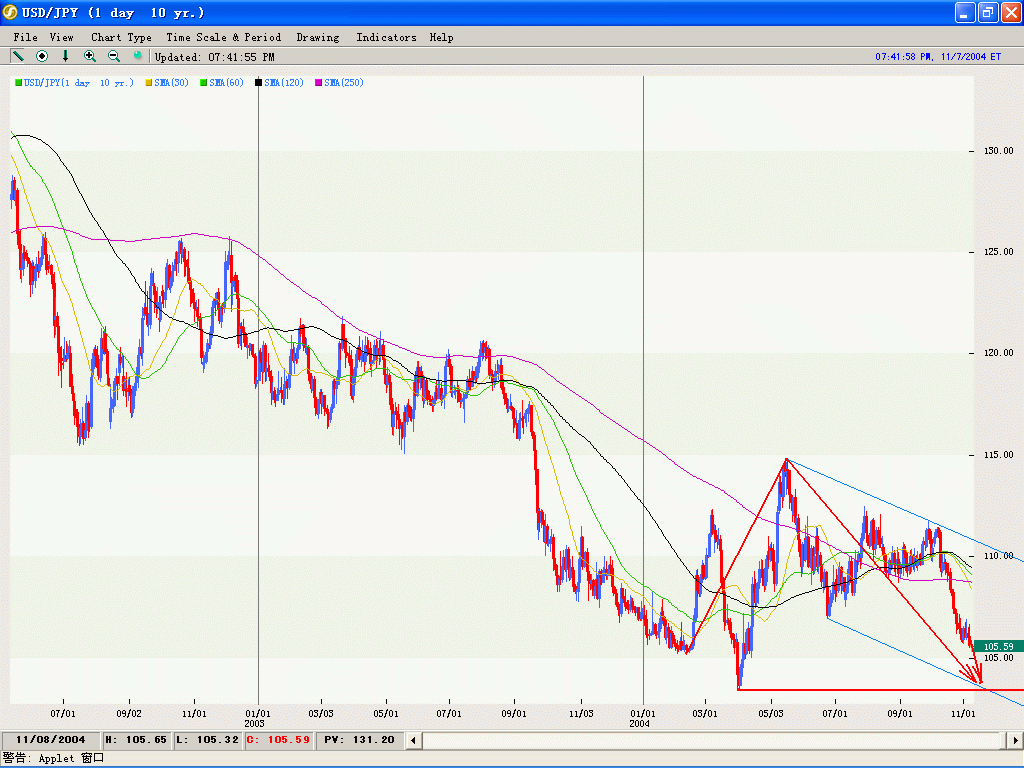Click the USD/JPY legend label
Viewport: 1024px width, 768px height.
78,82
